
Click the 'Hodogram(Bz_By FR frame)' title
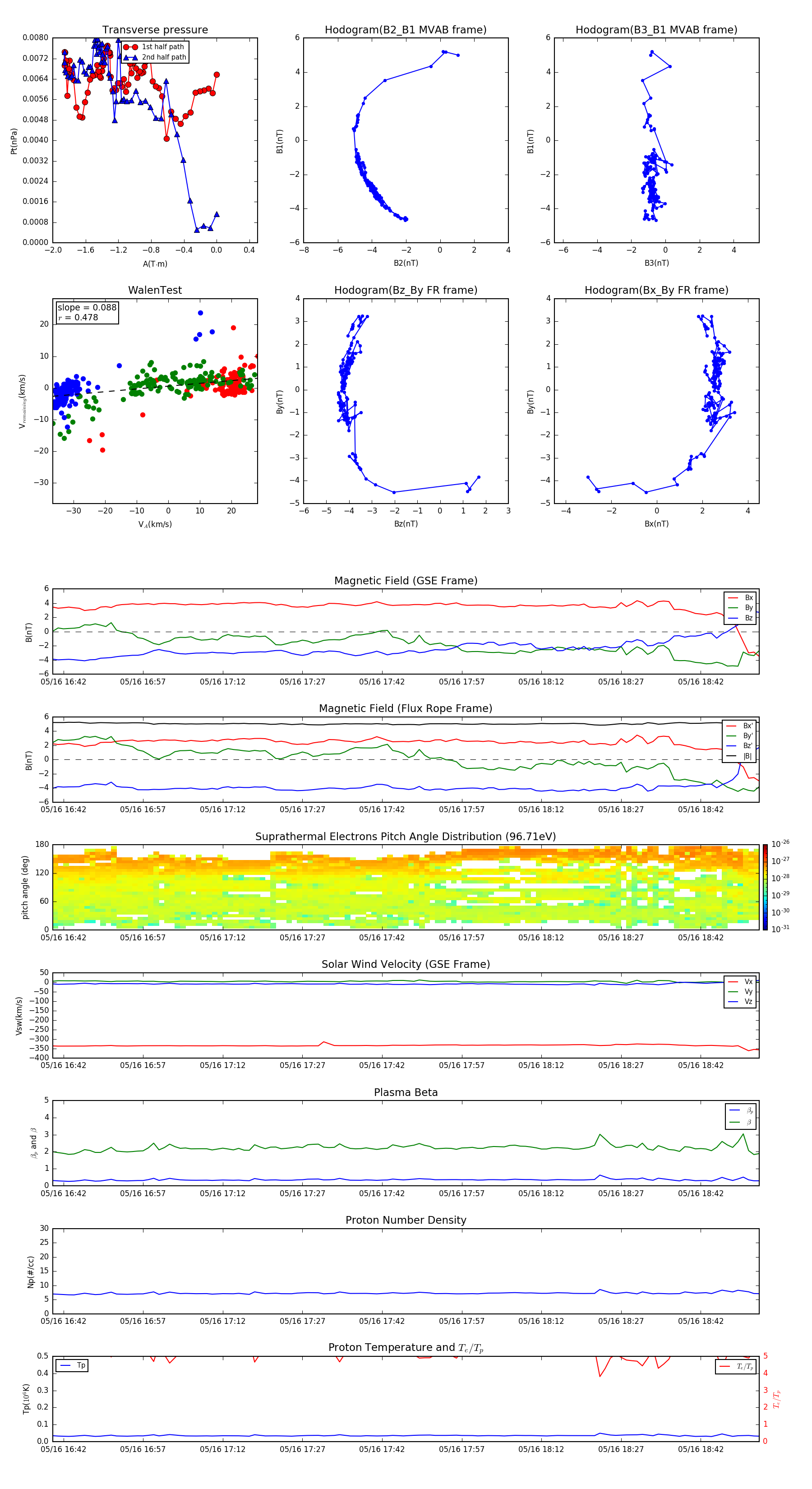click(406, 290)
